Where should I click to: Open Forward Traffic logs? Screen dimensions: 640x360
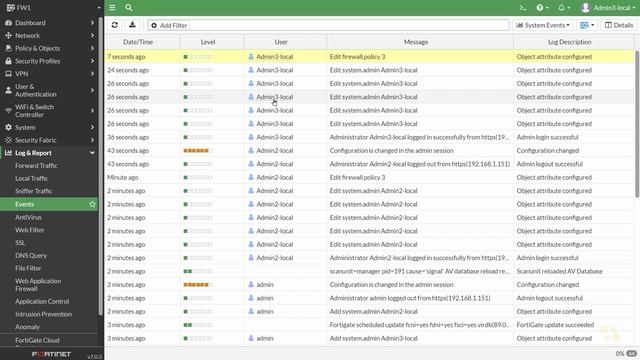click(x=36, y=166)
